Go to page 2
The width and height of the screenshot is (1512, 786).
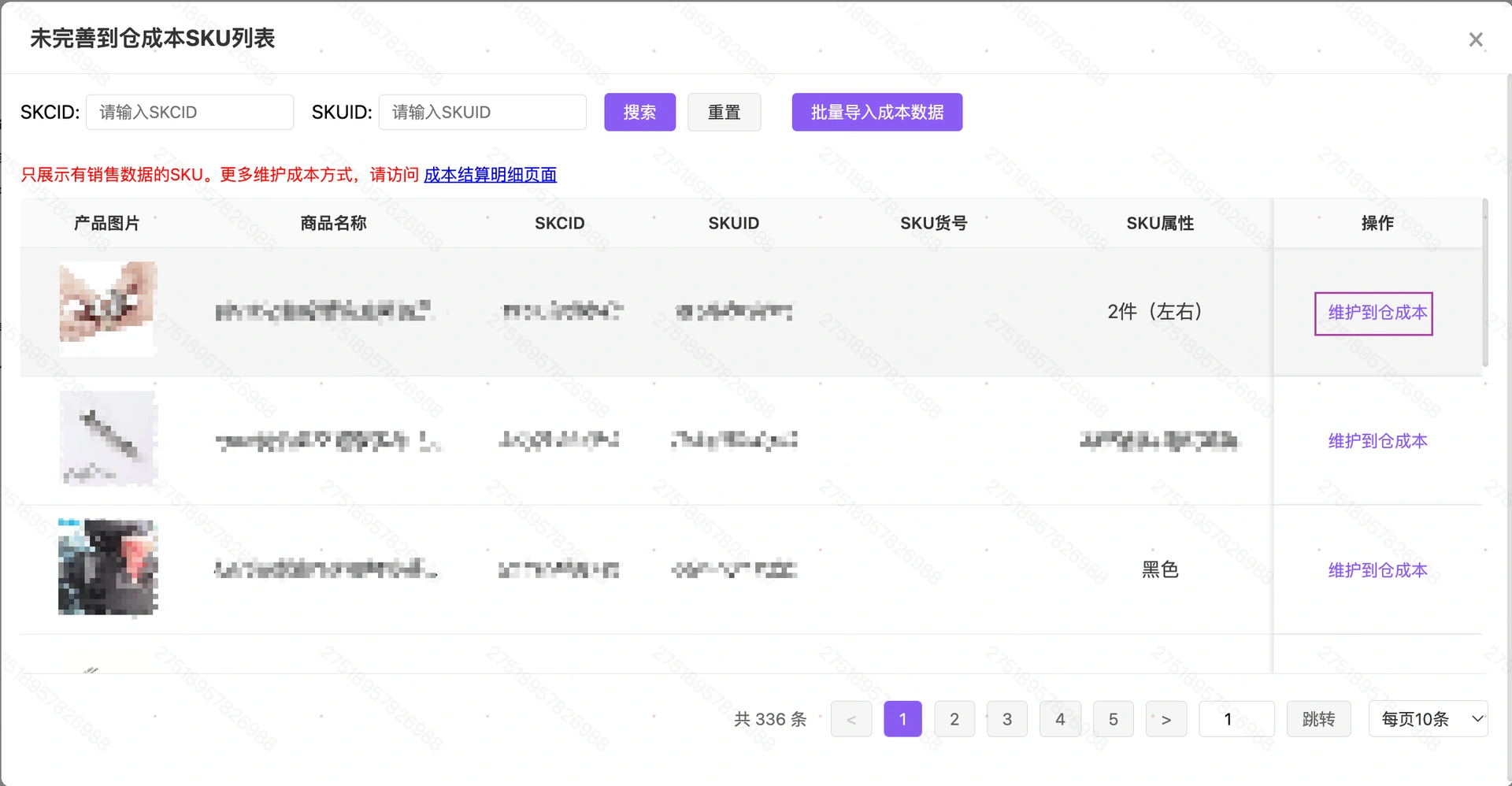pyautogui.click(x=954, y=719)
